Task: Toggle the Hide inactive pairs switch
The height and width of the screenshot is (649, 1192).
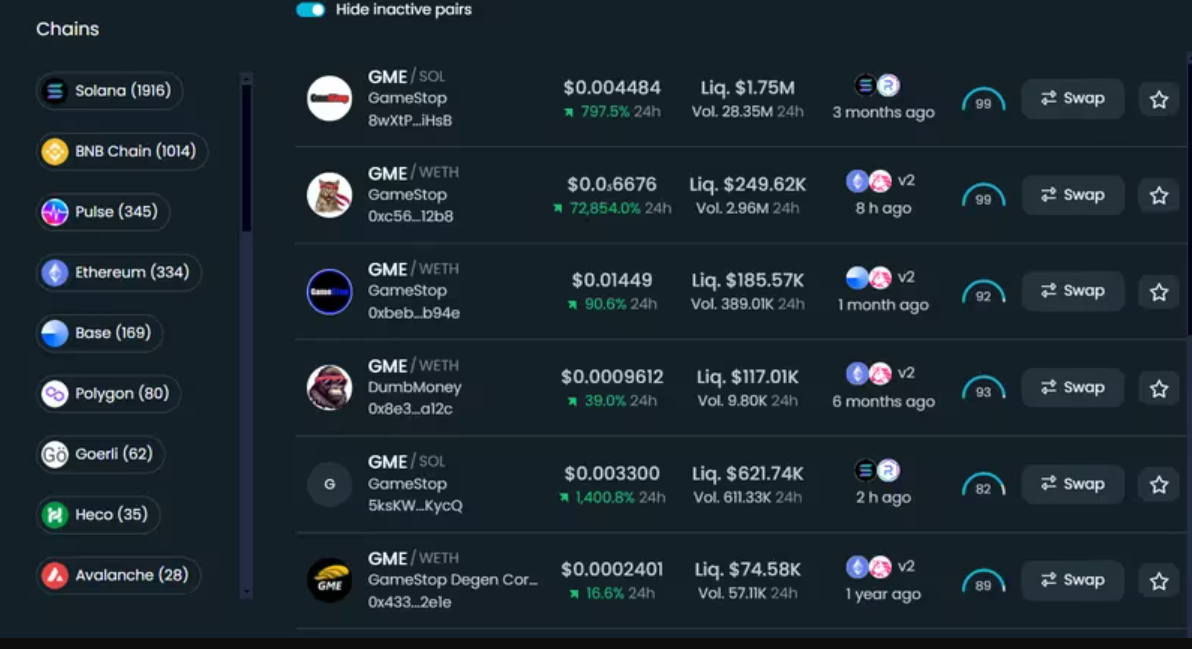Action: 311,10
